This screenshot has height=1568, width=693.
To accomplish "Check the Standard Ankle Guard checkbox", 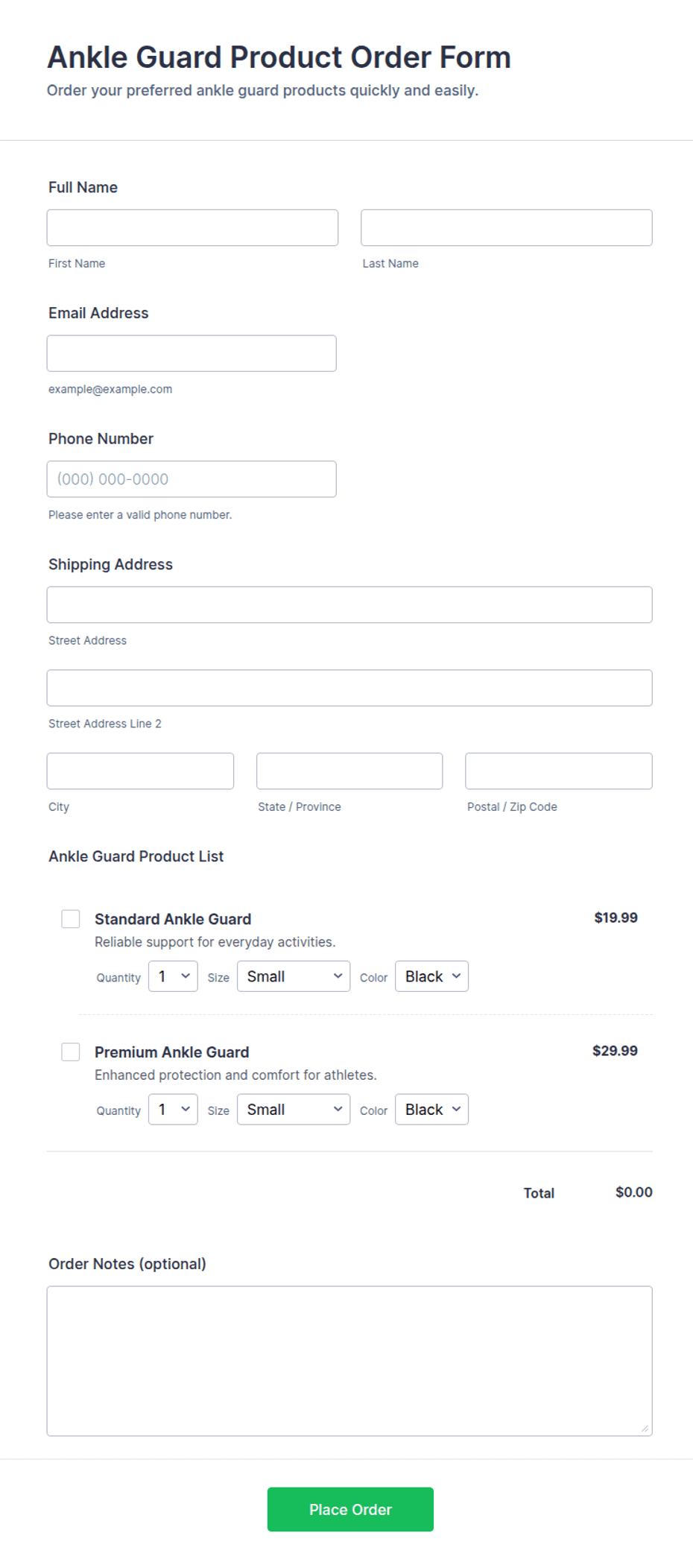I will 71,919.
